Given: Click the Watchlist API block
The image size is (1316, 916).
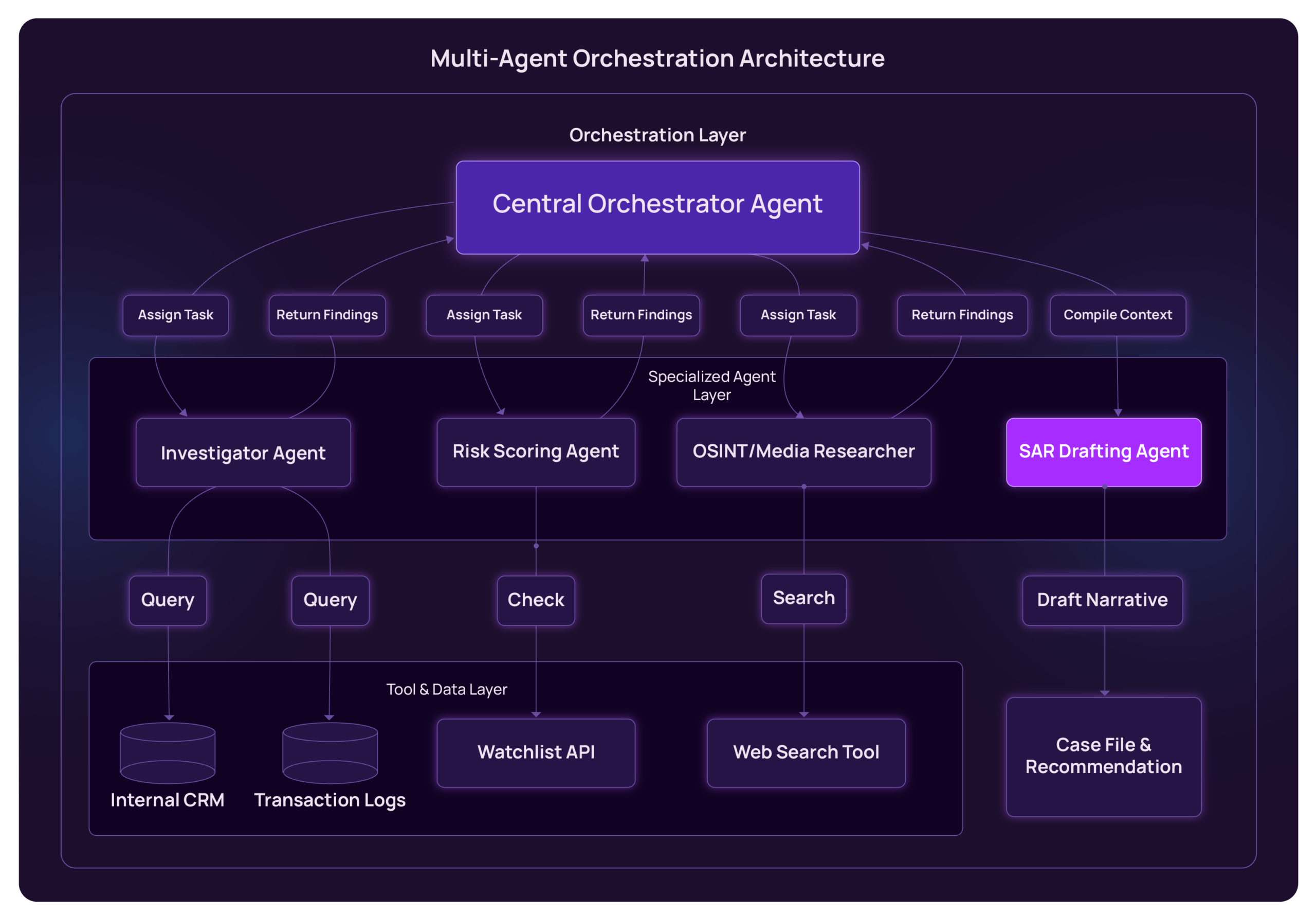Looking at the screenshot, I should (535, 752).
